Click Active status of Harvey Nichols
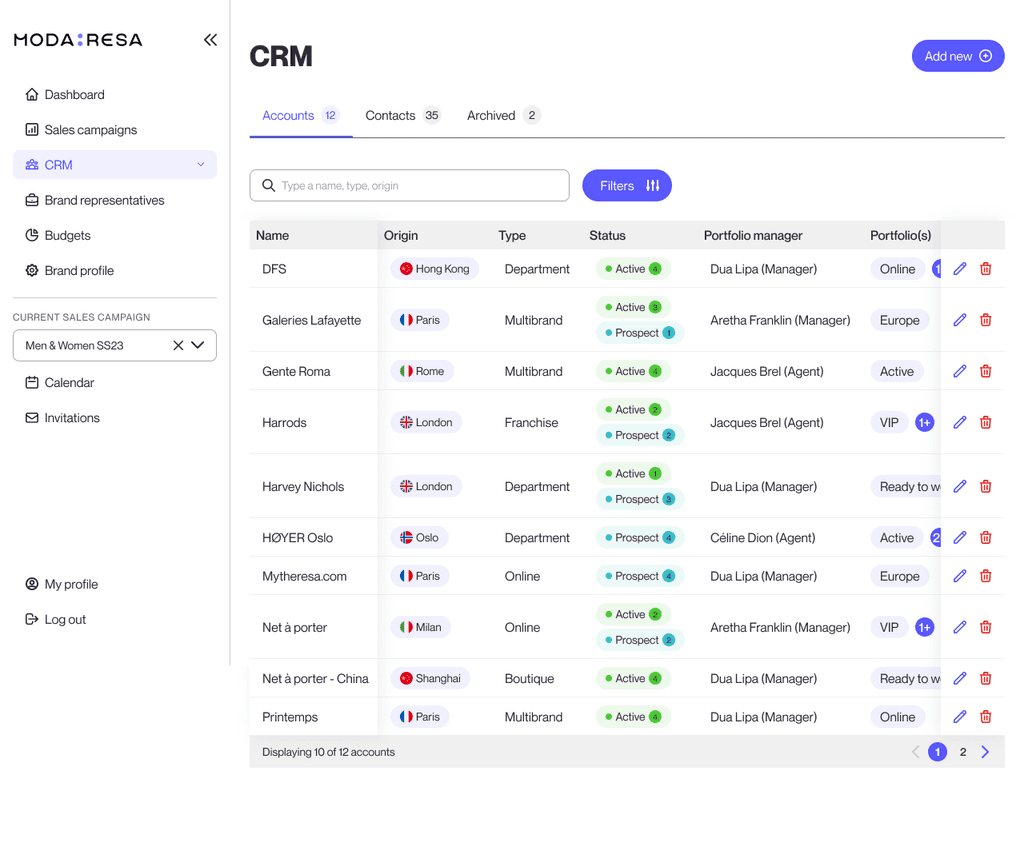Viewport: 1024px width, 858px height. (633, 474)
